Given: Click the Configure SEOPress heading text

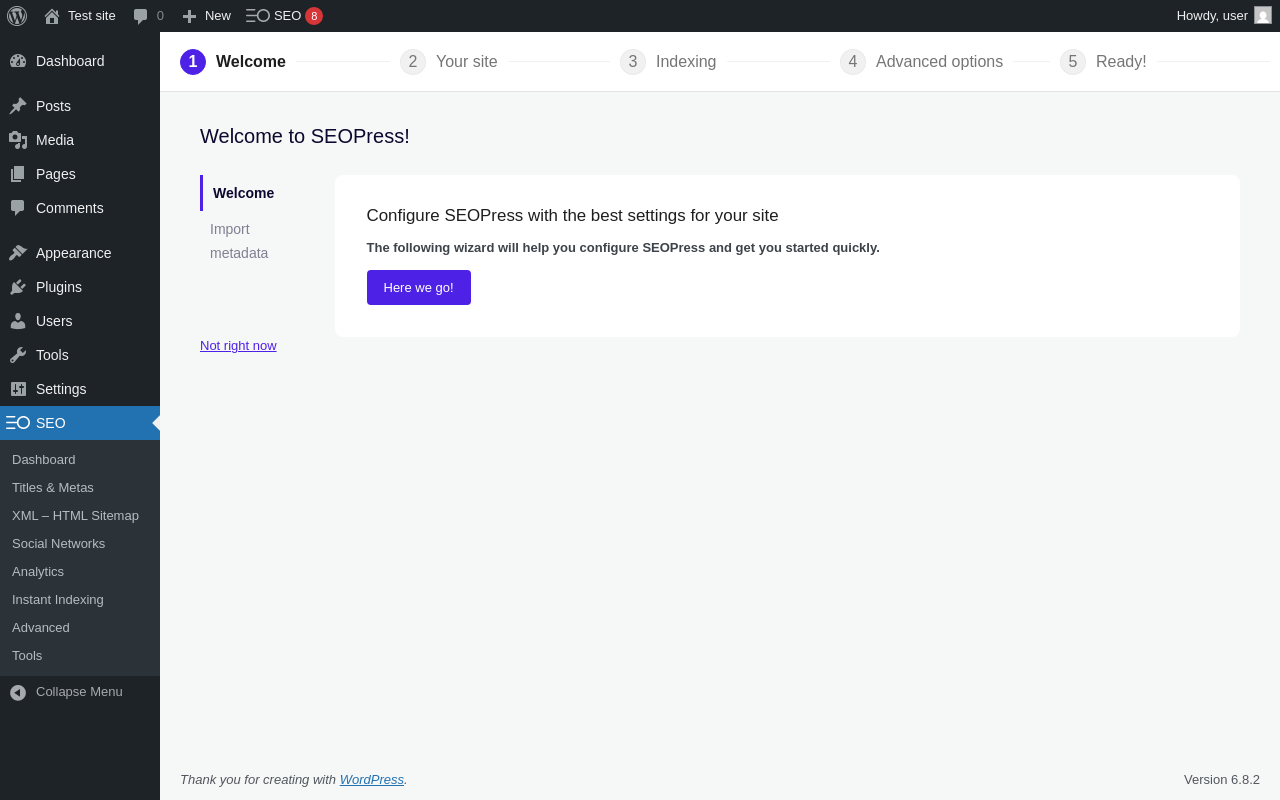Looking at the screenshot, I should tap(572, 216).
